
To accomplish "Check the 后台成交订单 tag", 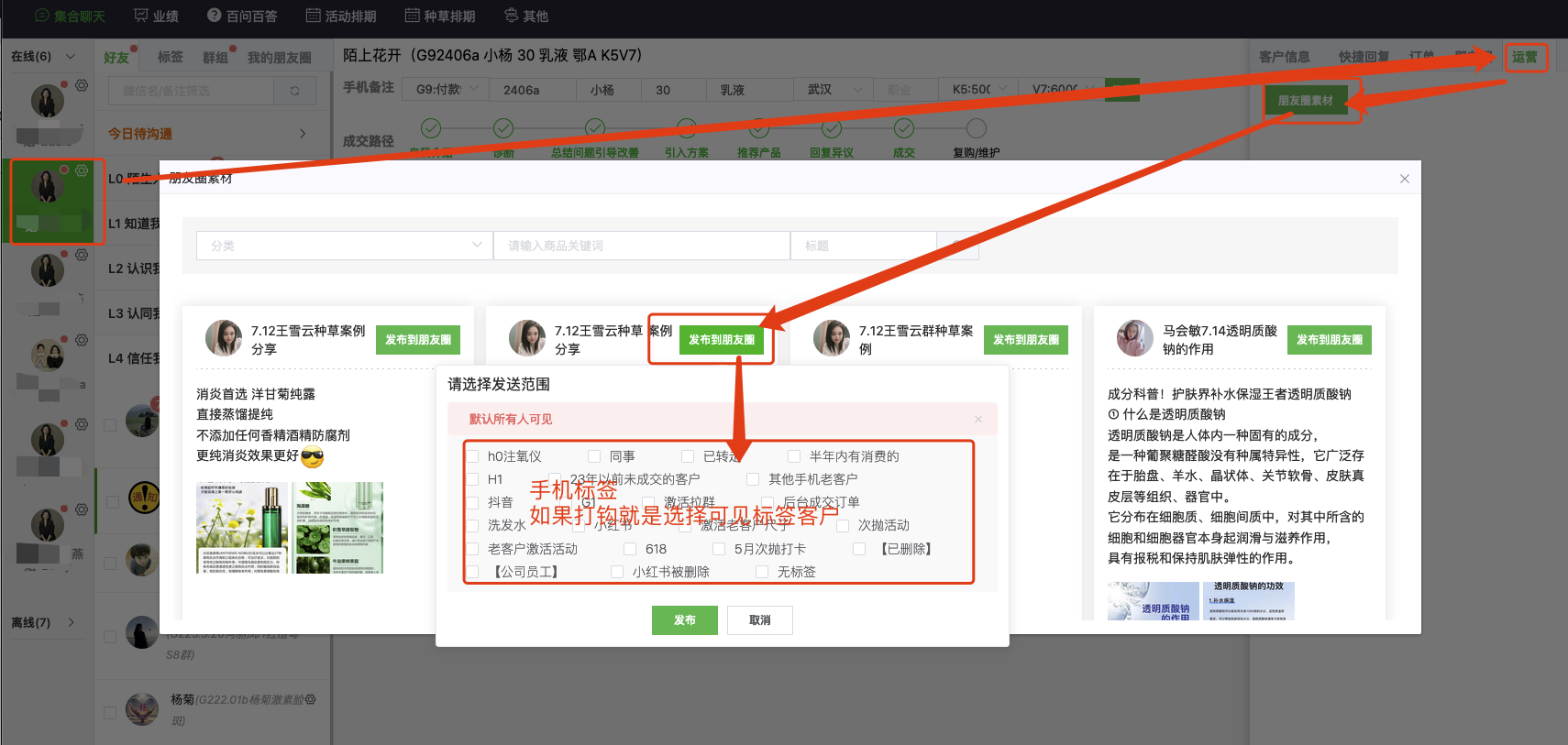I will pyautogui.click(x=768, y=502).
